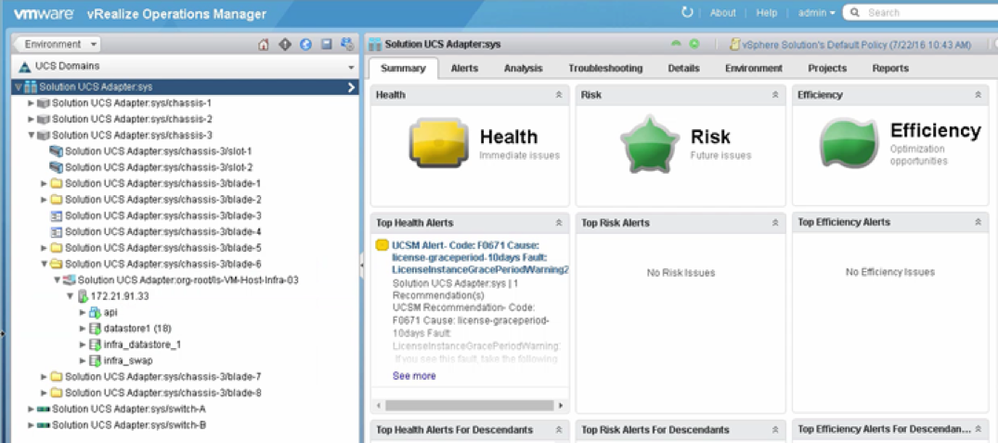Collapse Top Health Alerts For Descendants panel
Screen dimensions: 998x443
[559, 430]
